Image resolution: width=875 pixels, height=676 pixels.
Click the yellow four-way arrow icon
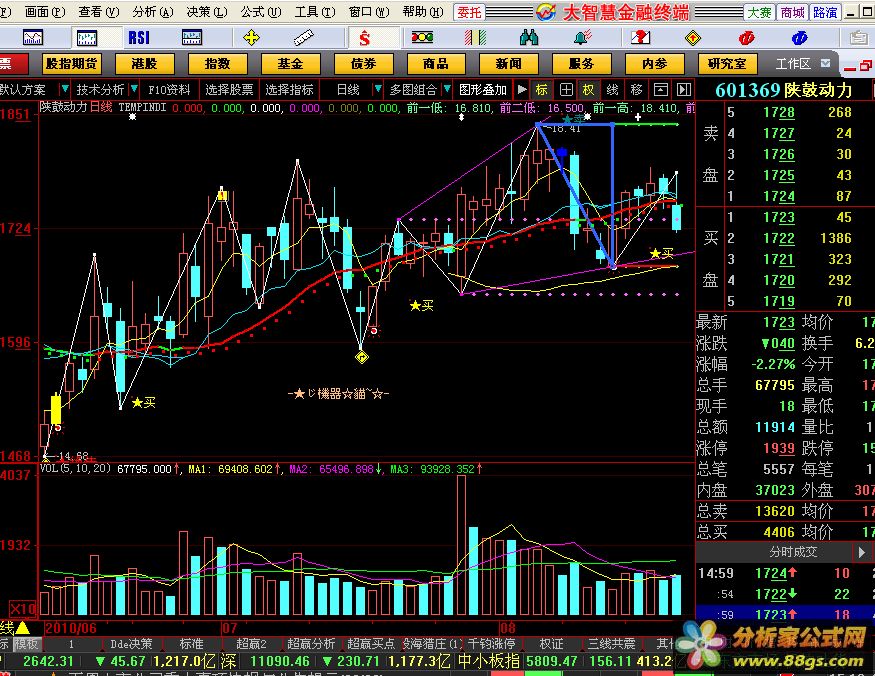click(252, 37)
